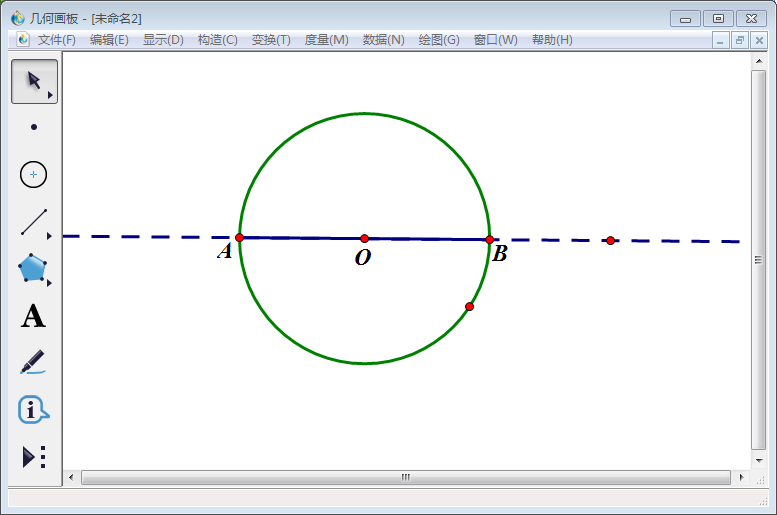Activate the Text tool
This screenshot has height=515, width=777.
click(x=34, y=317)
